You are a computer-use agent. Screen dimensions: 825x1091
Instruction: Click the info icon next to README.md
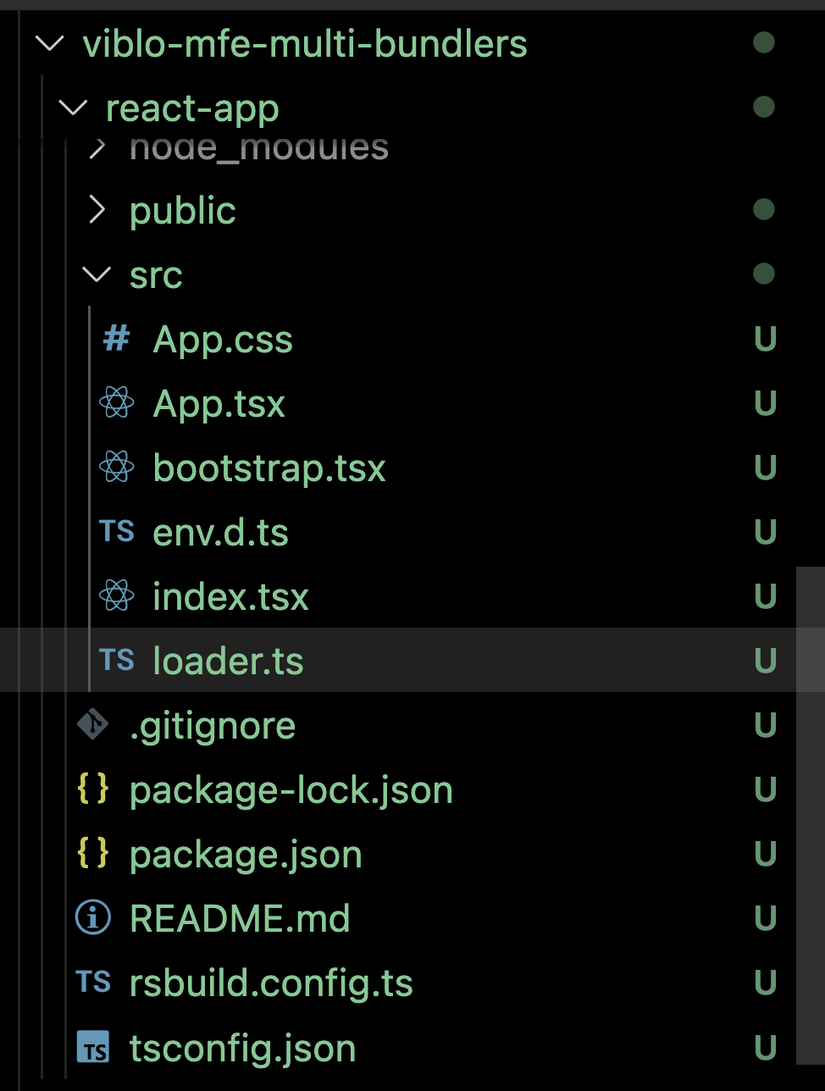pos(95,918)
